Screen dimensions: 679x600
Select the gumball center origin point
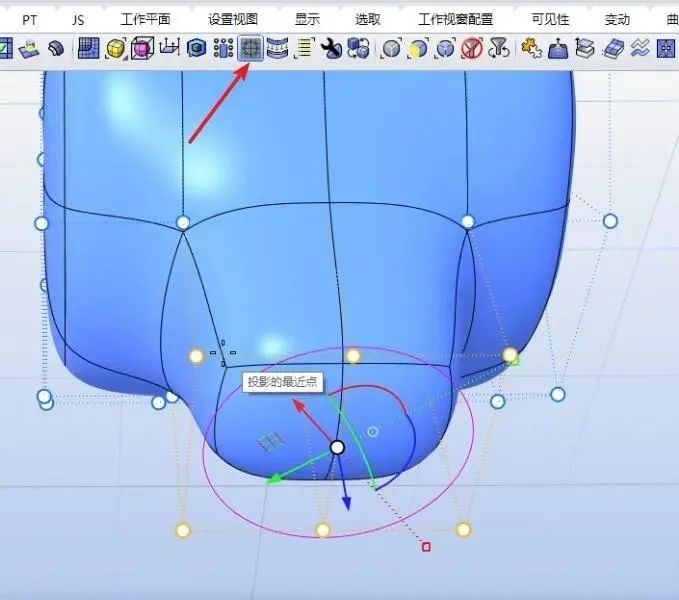tap(337, 447)
